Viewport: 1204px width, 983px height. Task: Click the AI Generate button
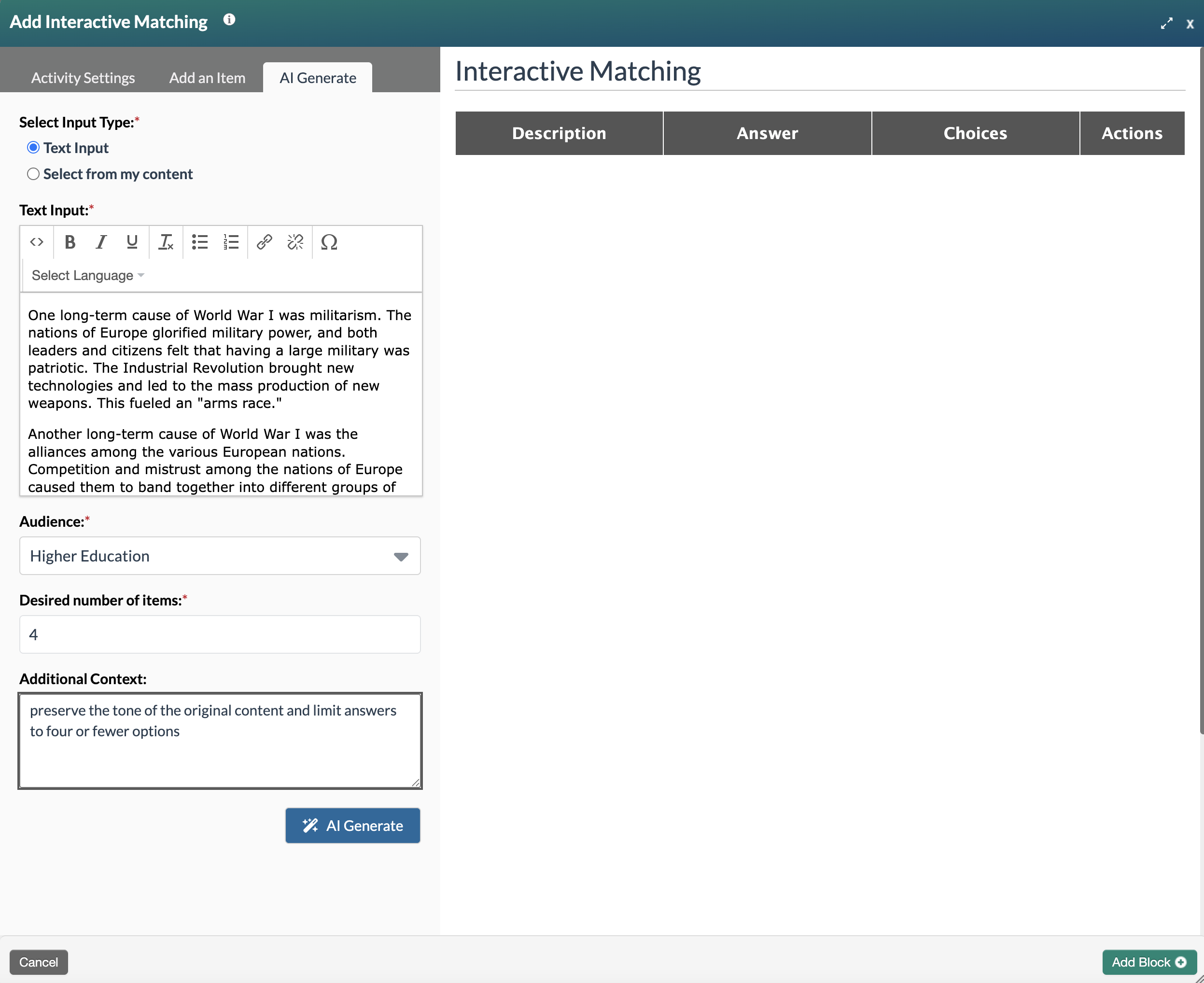[352, 825]
